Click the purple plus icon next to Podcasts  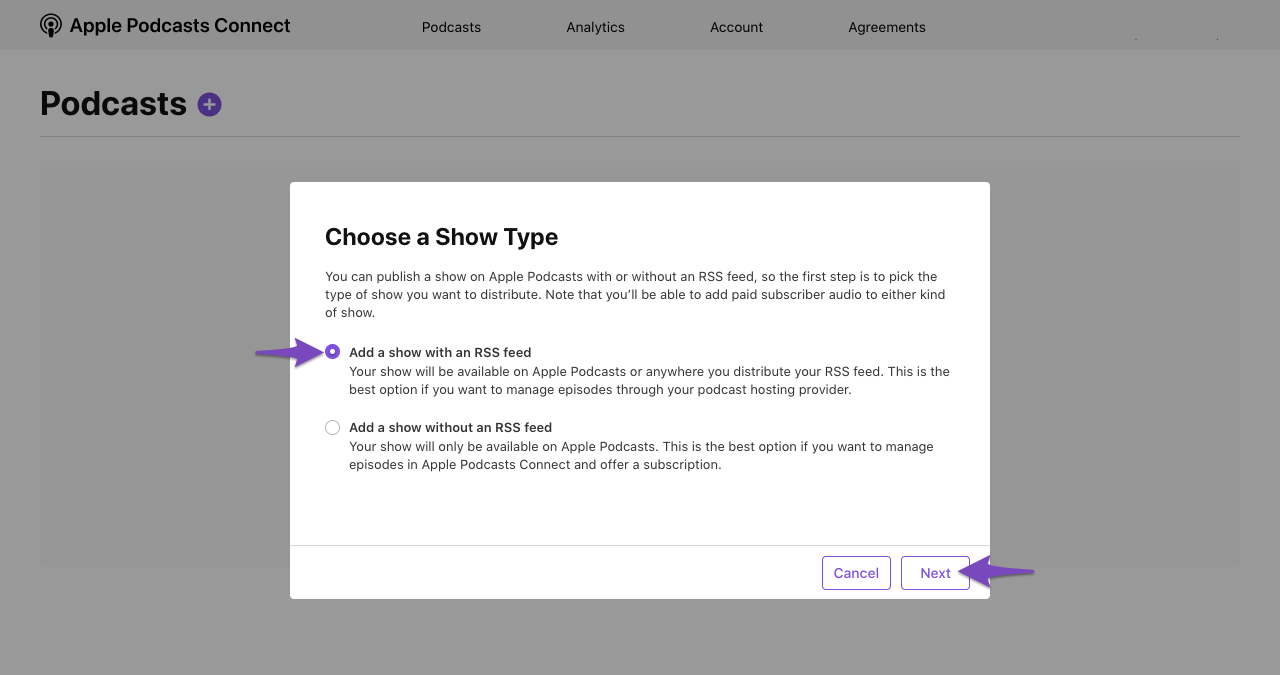coord(209,104)
